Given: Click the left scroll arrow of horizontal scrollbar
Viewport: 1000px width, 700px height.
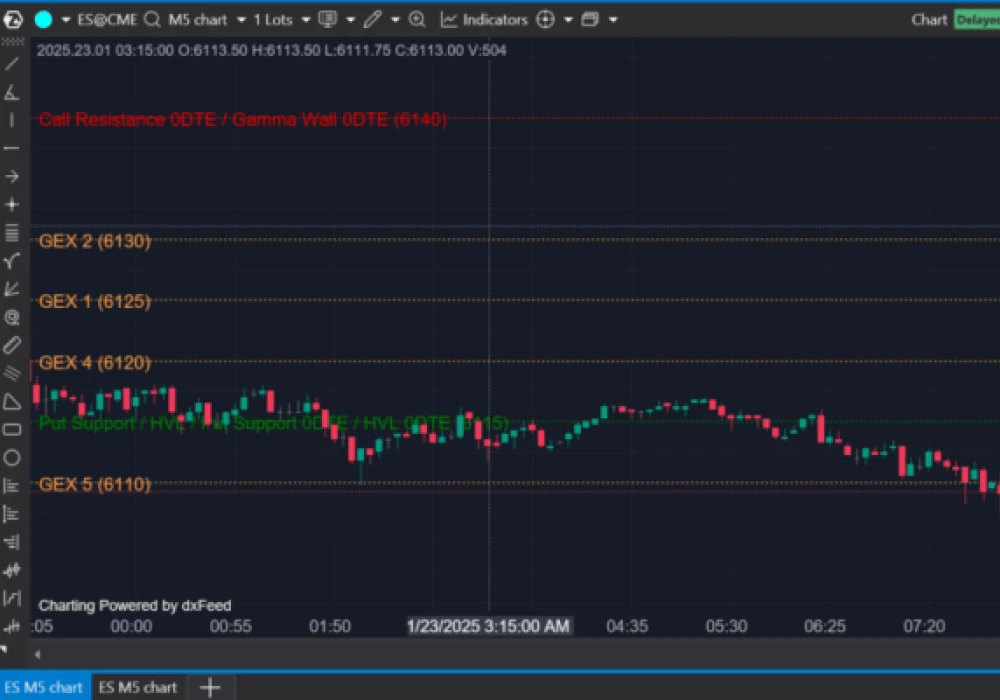Looking at the screenshot, I should coord(38,654).
